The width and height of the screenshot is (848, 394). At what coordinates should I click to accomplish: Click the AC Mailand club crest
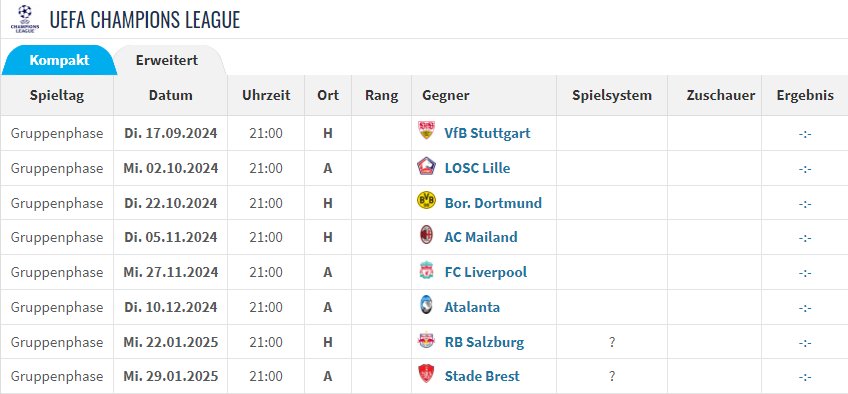click(426, 235)
